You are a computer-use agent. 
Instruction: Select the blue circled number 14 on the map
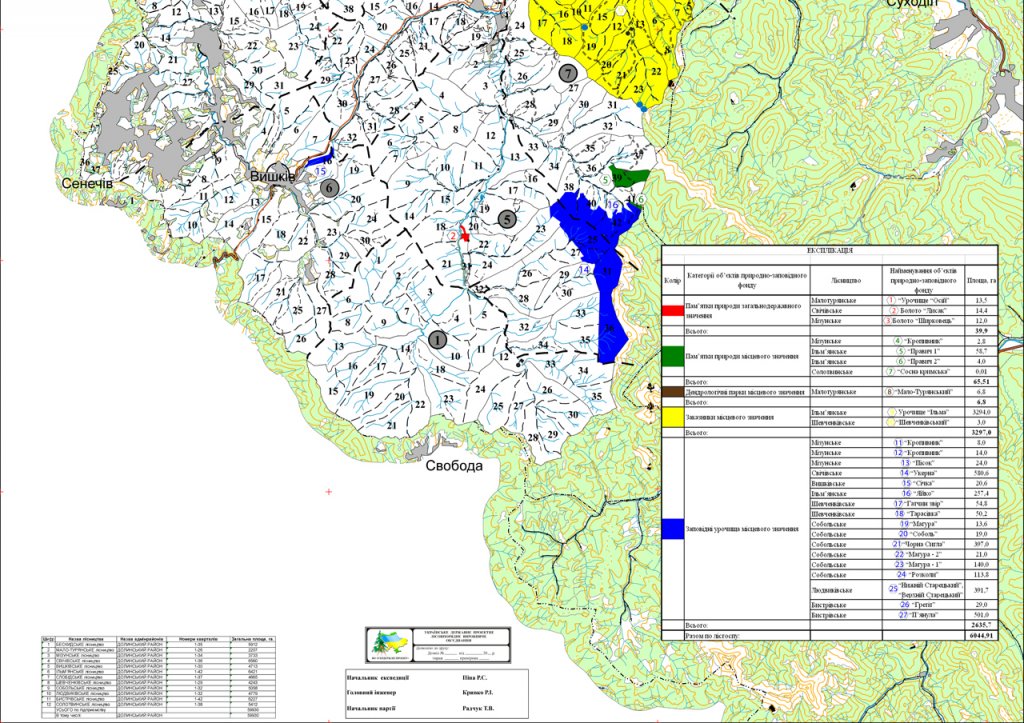click(584, 270)
